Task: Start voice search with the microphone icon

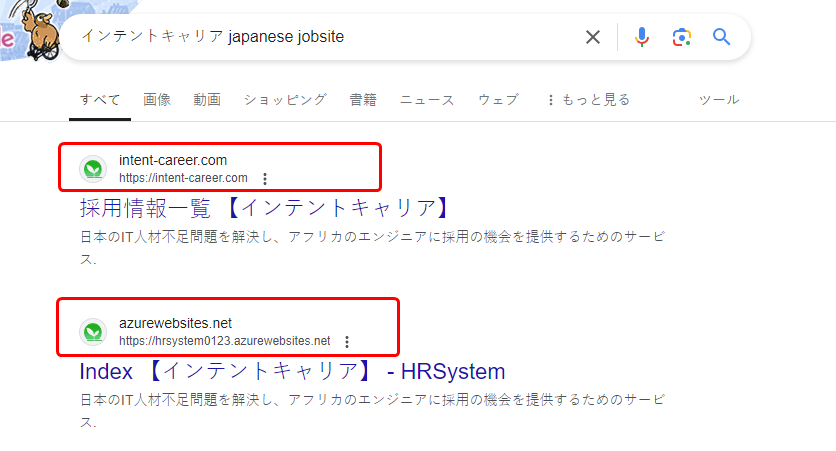Action: click(642, 37)
